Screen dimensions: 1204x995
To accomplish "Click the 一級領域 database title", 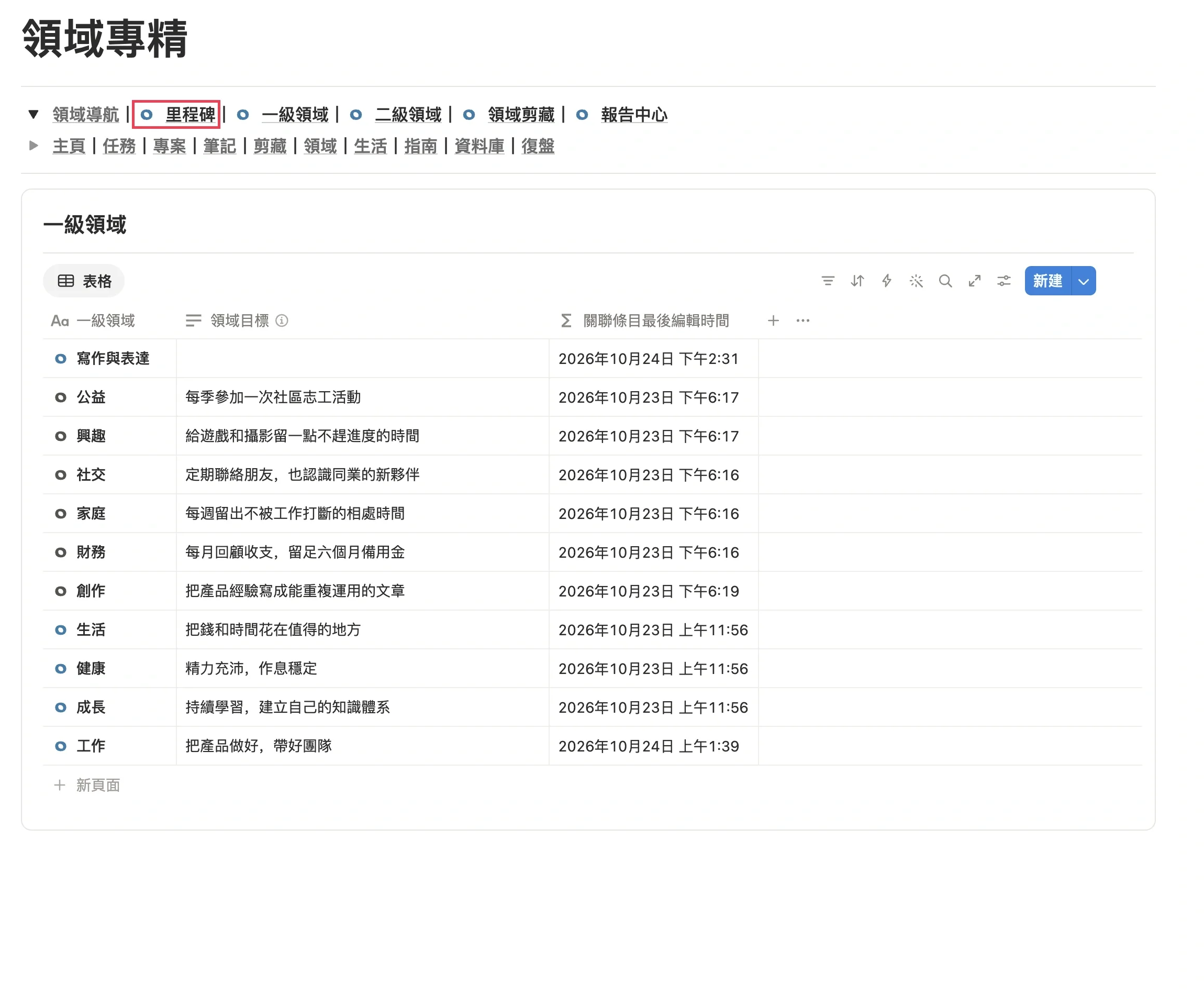I will (85, 225).
